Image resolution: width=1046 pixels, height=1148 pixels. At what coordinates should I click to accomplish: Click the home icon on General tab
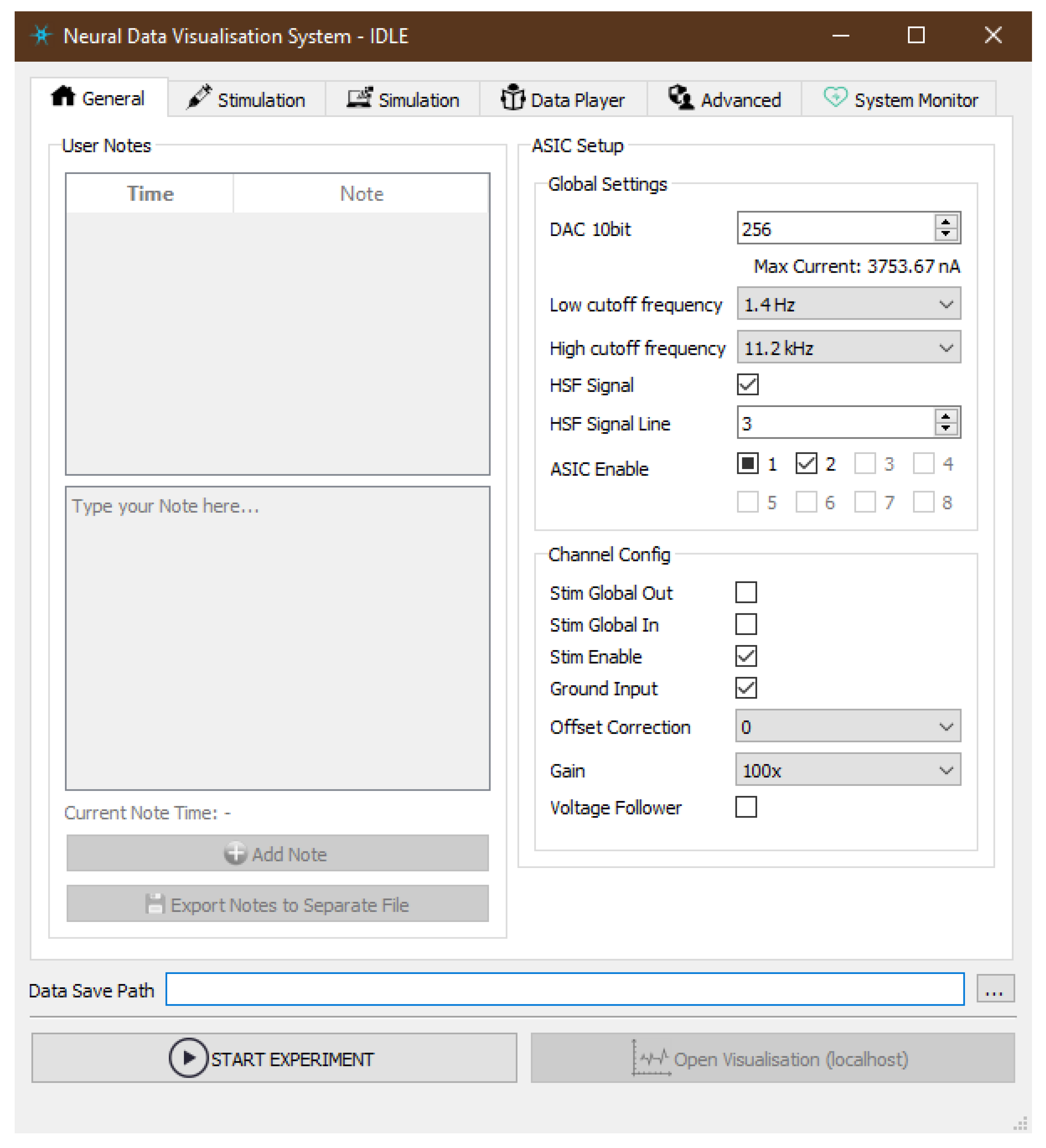(x=63, y=96)
